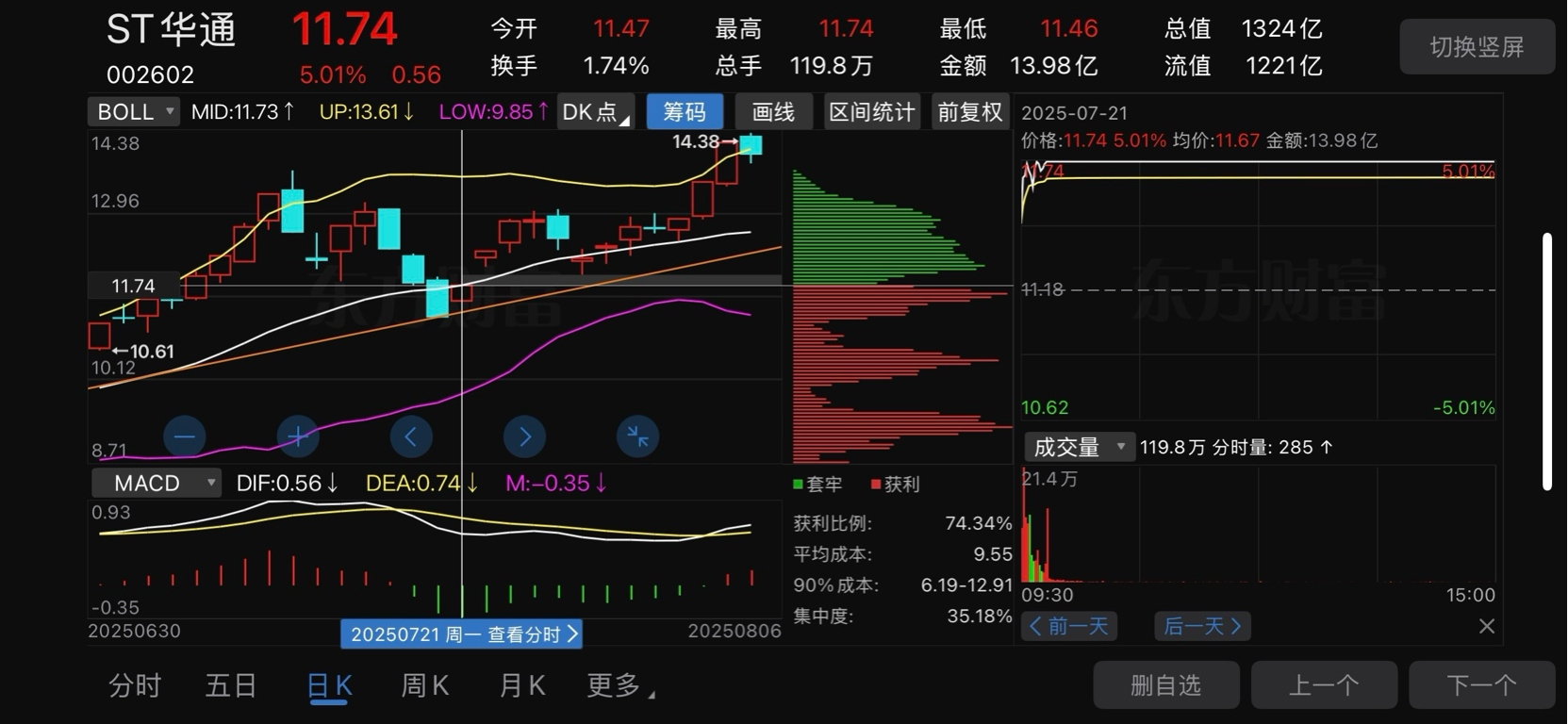Select the 日K tab
Screen dimensions: 1568x724
point(330,685)
